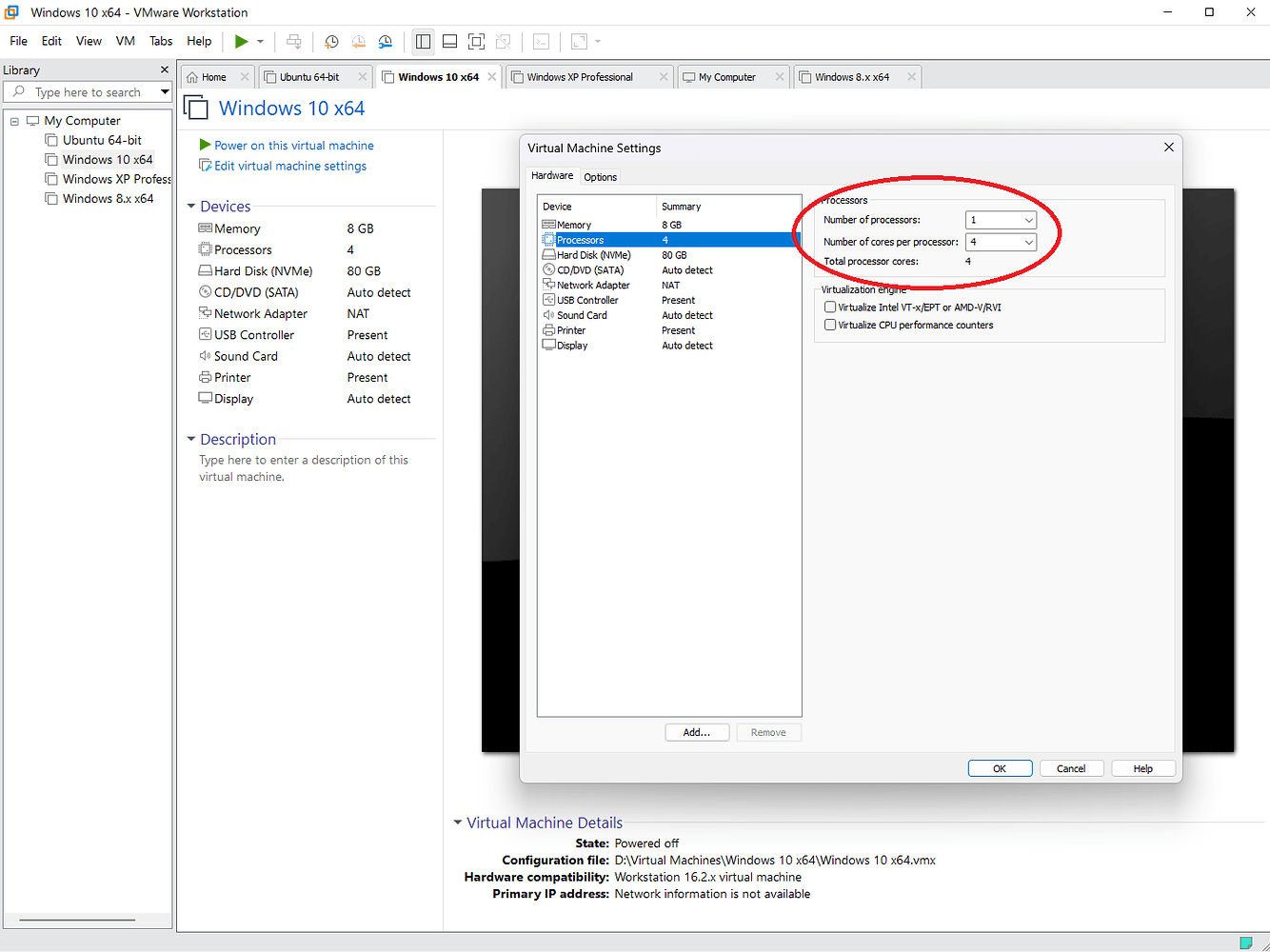This screenshot has width=1270, height=952.
Task: Enable Virtualize CPU performance counters
Action: [830, 325]
